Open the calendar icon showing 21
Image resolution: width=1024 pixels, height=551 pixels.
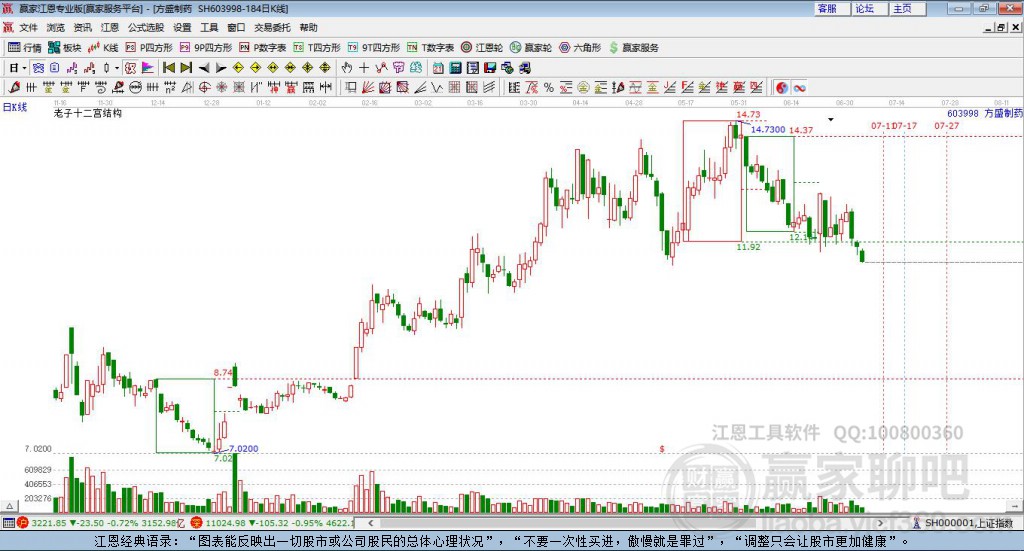coord(438,68)
